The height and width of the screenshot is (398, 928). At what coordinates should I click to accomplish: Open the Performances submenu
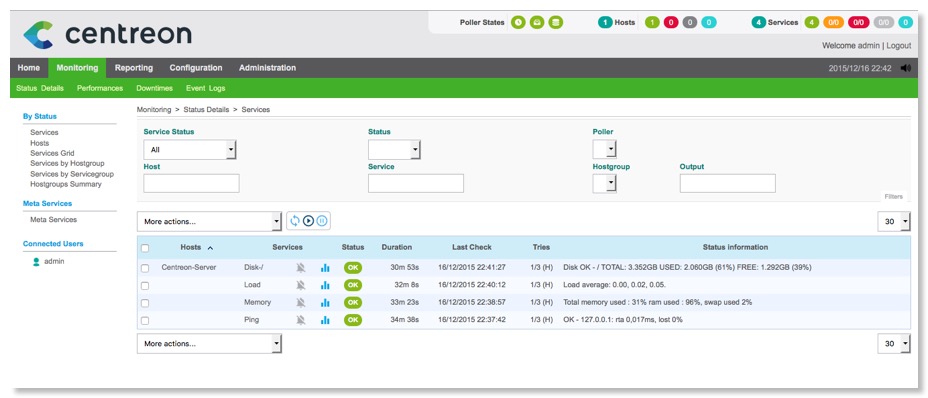[x=100, y=88]
